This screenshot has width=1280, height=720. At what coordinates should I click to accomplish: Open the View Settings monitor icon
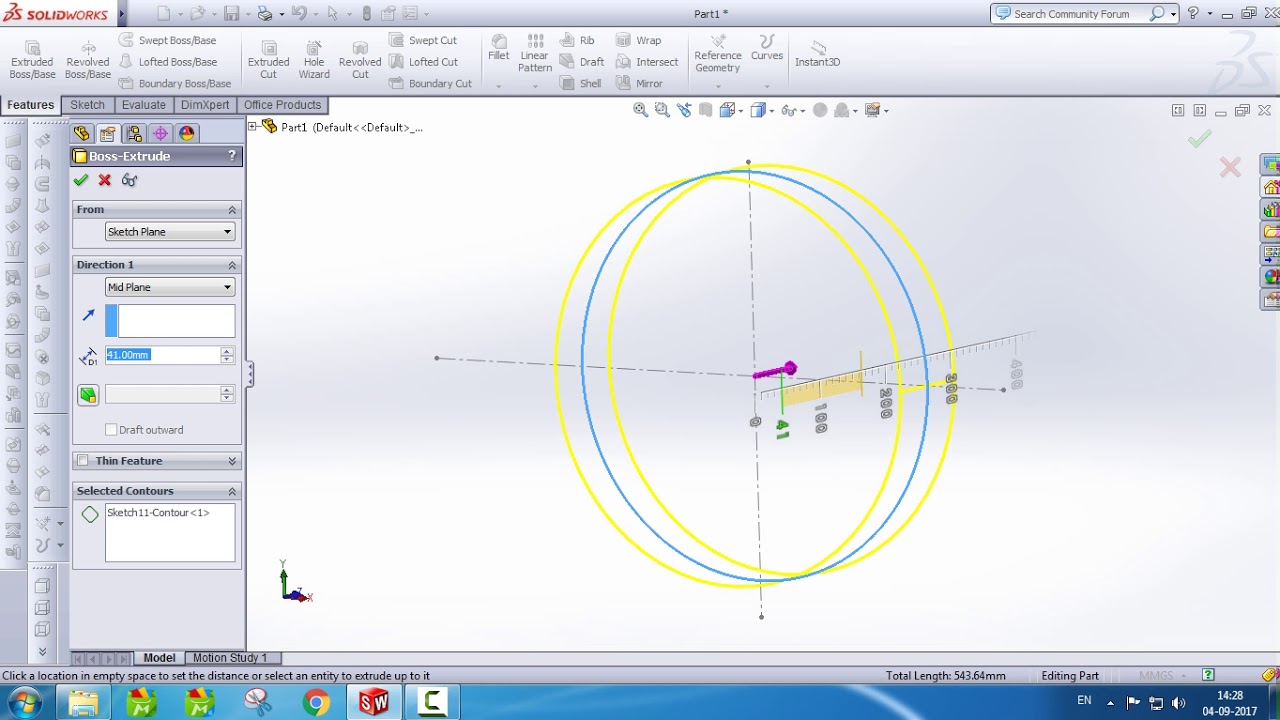click(x=872, y=110)
